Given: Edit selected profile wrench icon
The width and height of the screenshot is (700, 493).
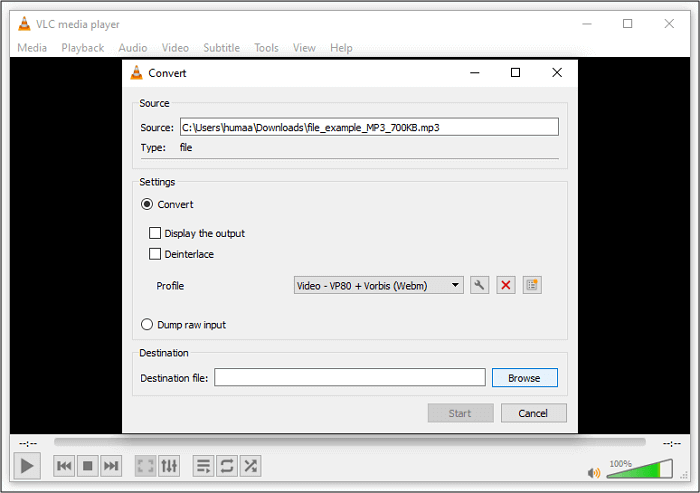Looking at the screenshot, I should tap(480, 286).
